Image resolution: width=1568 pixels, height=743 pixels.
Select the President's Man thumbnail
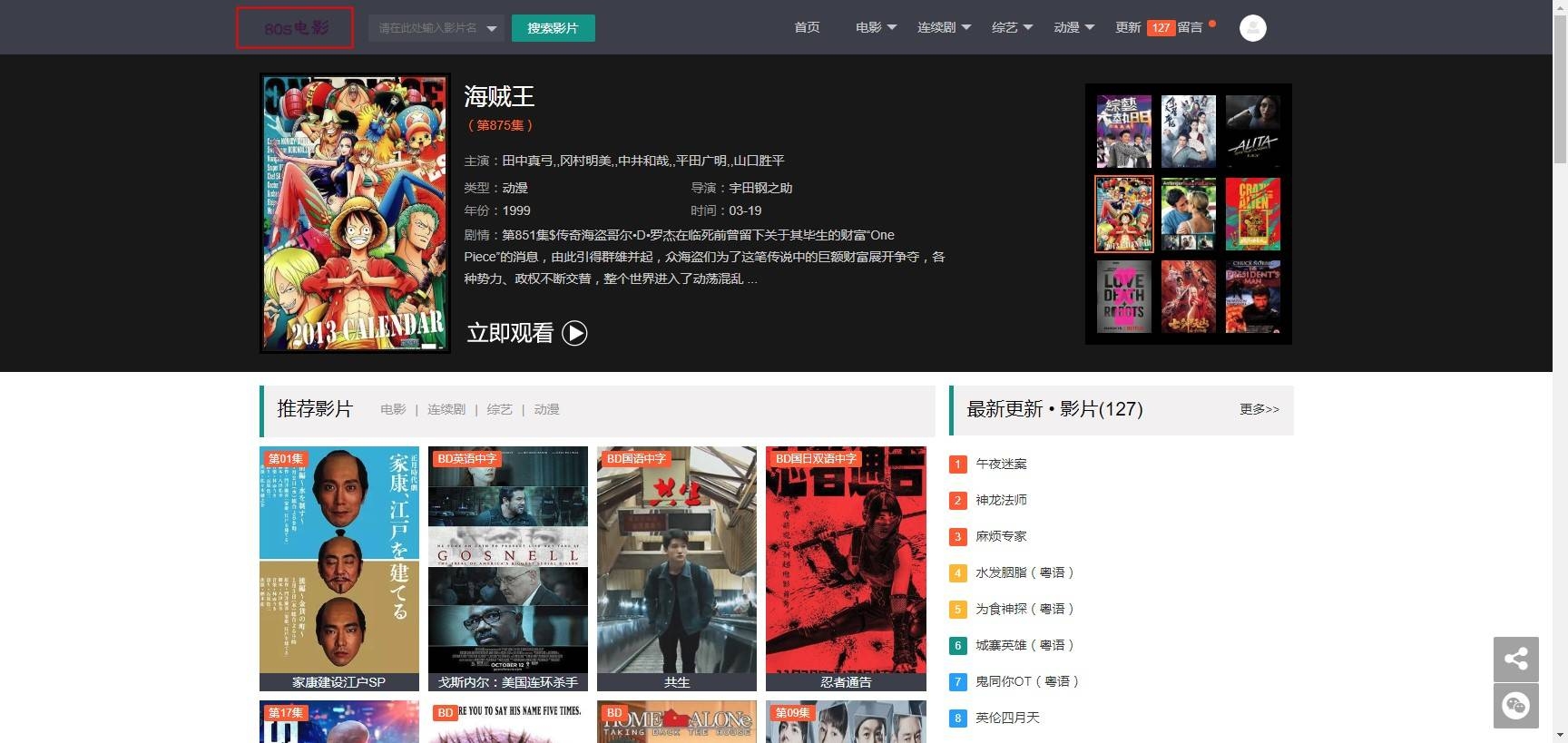pyautogui.click(x=1252, y=297)
